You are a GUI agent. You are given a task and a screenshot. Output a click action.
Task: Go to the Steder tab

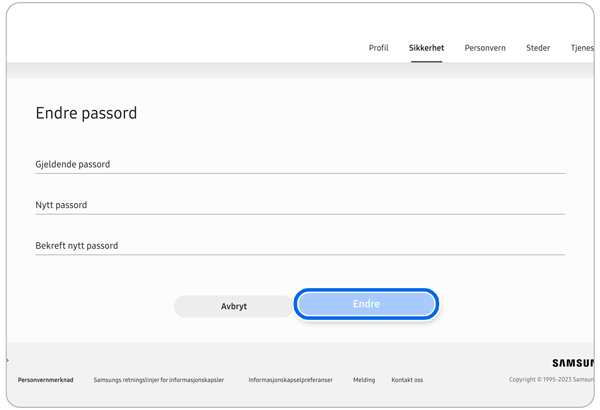point(538,48)
